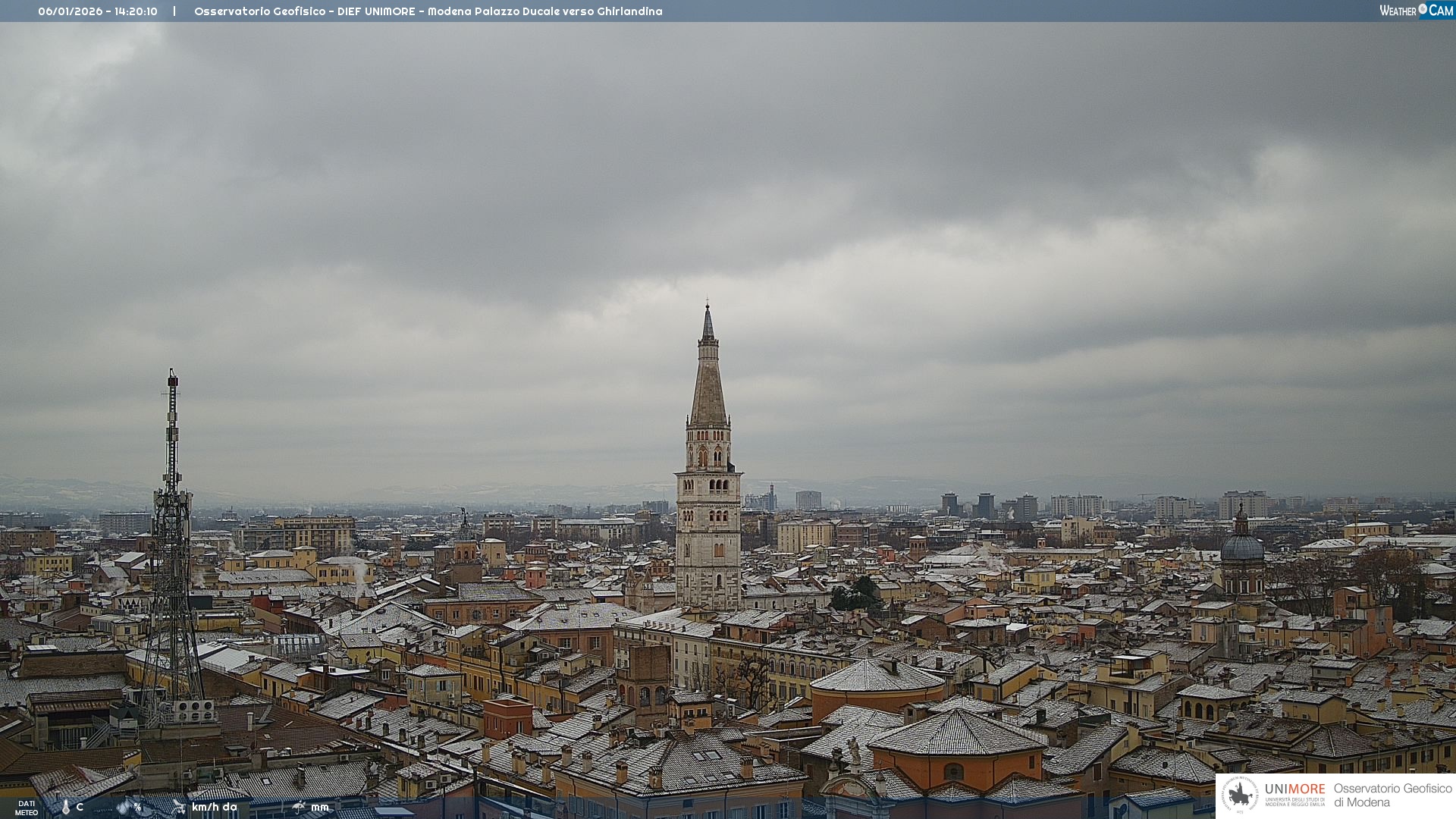Click the rainfall umbrella icon
Image resolution: width=1456 pixels, height=819 pixels.
coord(299,807)
